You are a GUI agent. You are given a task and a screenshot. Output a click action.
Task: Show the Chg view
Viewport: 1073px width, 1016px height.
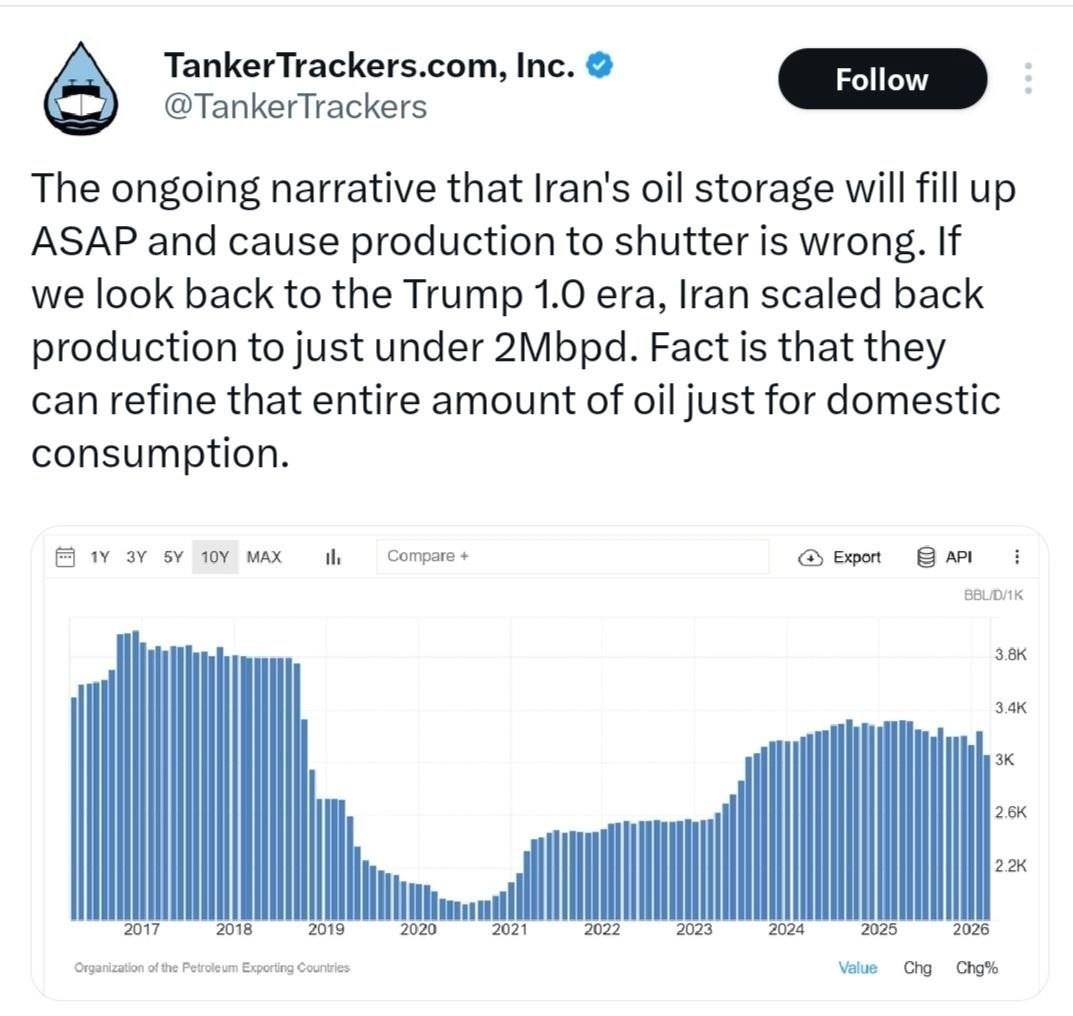(x=917, y=967)
